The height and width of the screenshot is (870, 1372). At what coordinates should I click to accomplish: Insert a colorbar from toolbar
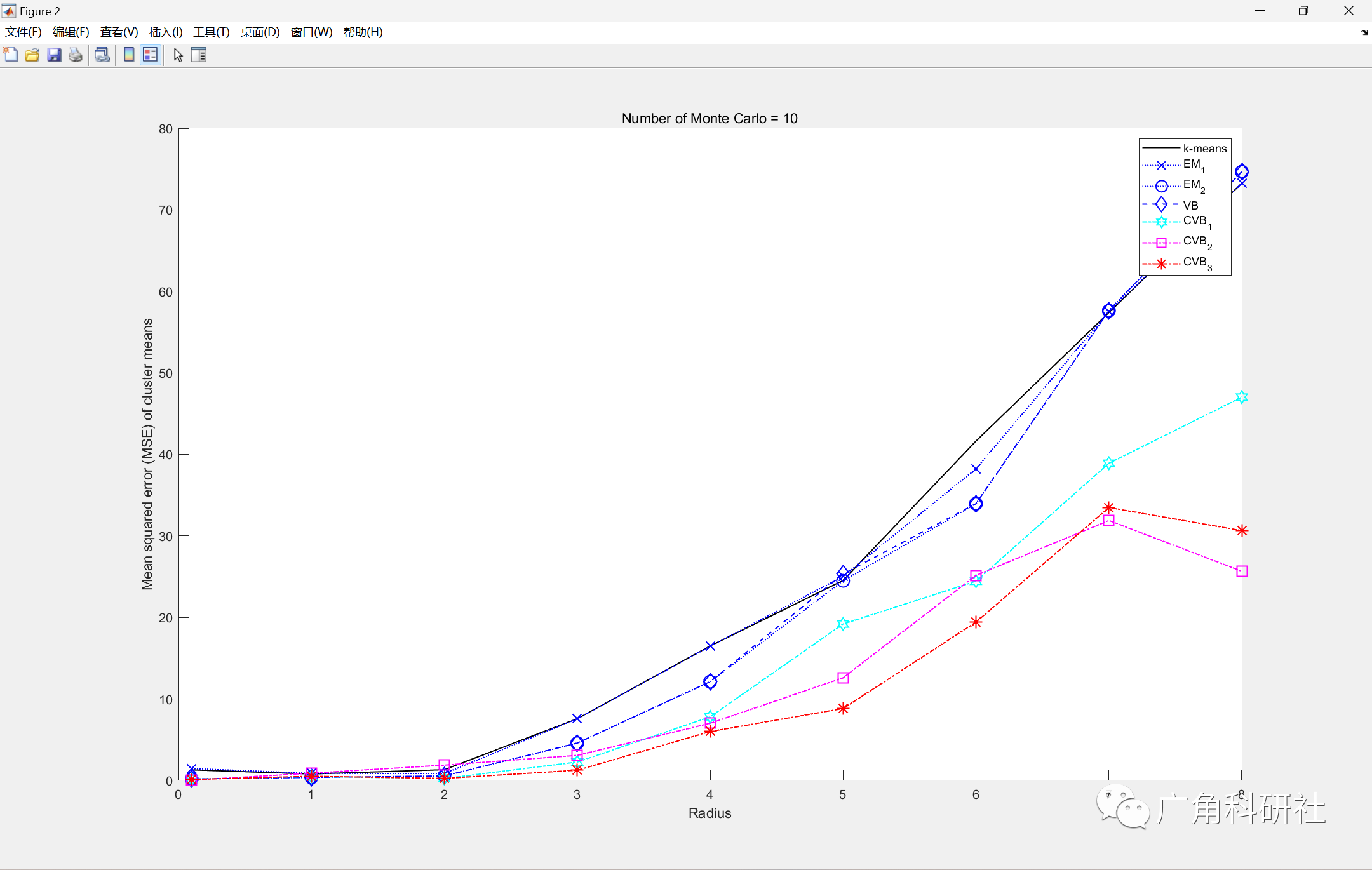pos(129,55)
